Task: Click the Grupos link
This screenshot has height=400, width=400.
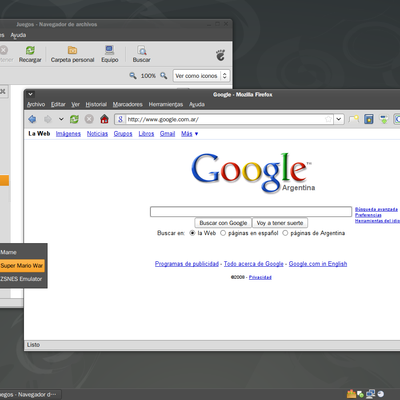Action: pyautogui.click(x=123, y=134)
